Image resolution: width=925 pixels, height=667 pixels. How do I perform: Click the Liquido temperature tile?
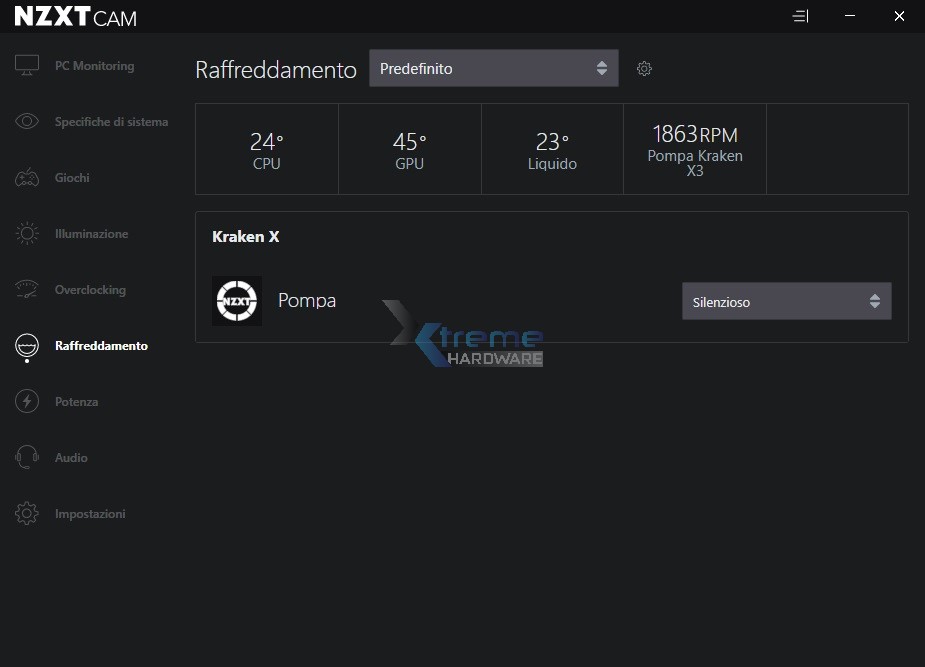coord(553,149)
